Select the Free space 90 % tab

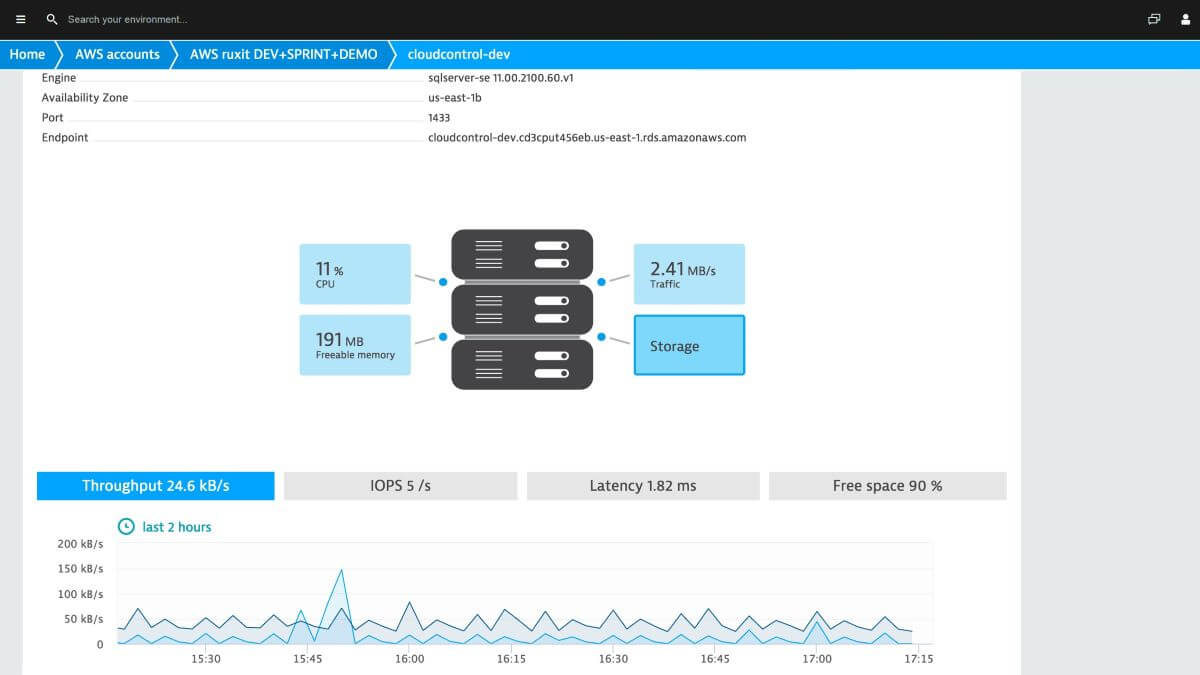click(887, 485)
